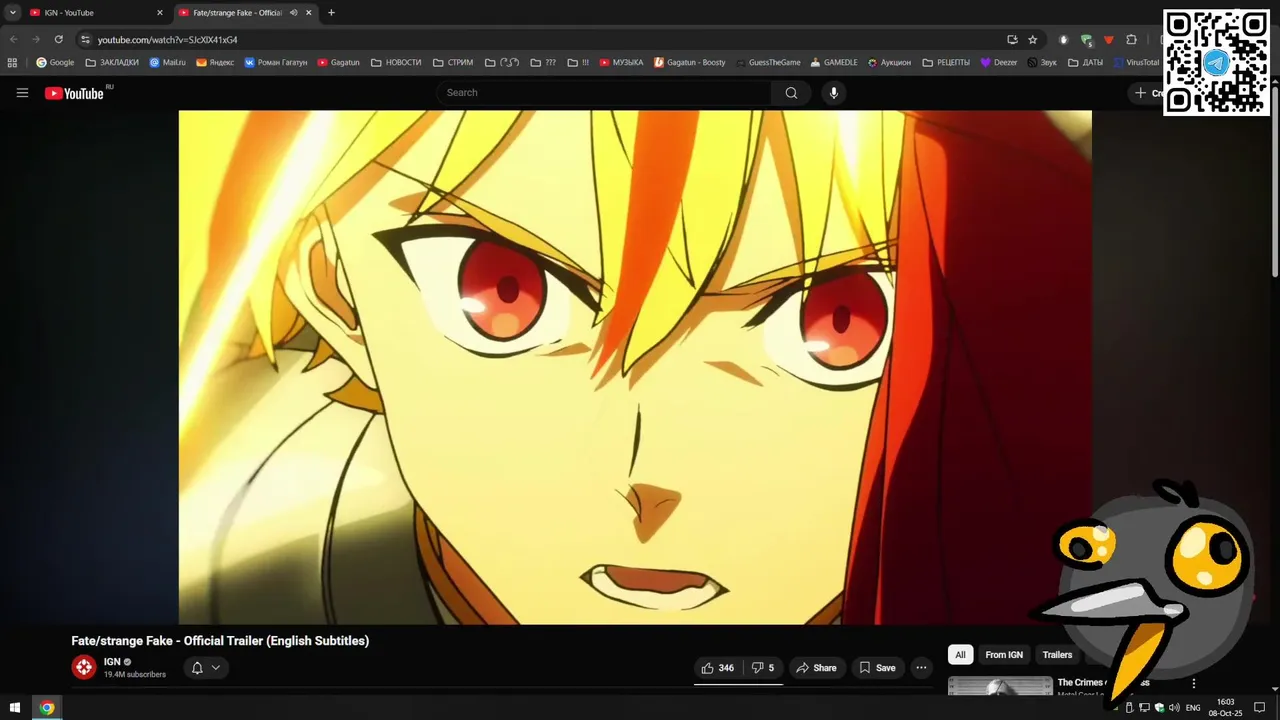Viewport: 1280px width, 720px height.
Task: Start voice search with microphone
Action: pyautogui.click(x=834, y=93)
